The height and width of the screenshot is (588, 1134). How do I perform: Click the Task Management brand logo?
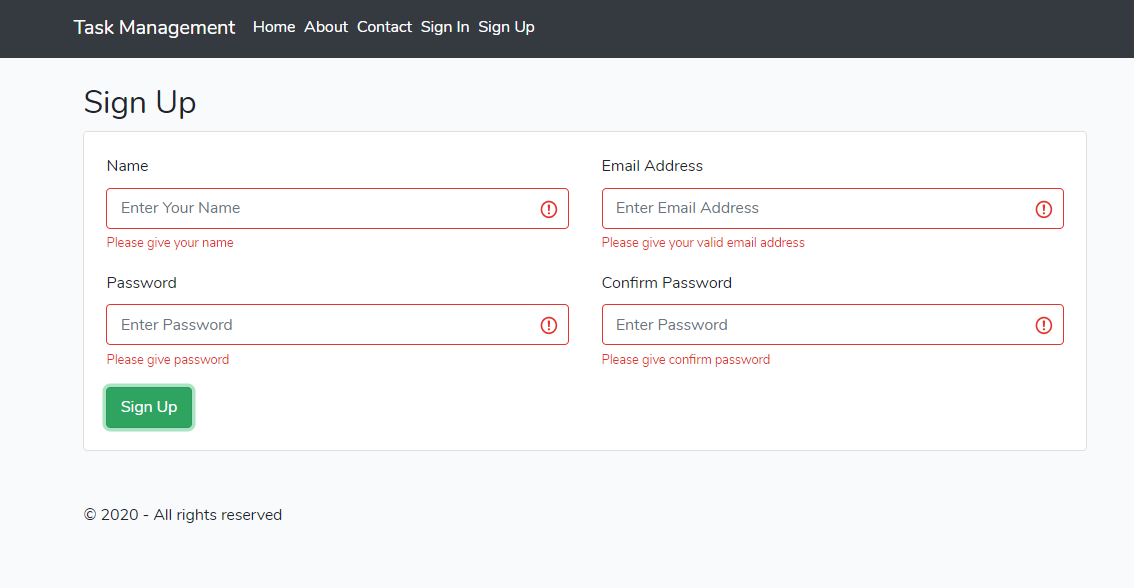click(x=154, y=27)
